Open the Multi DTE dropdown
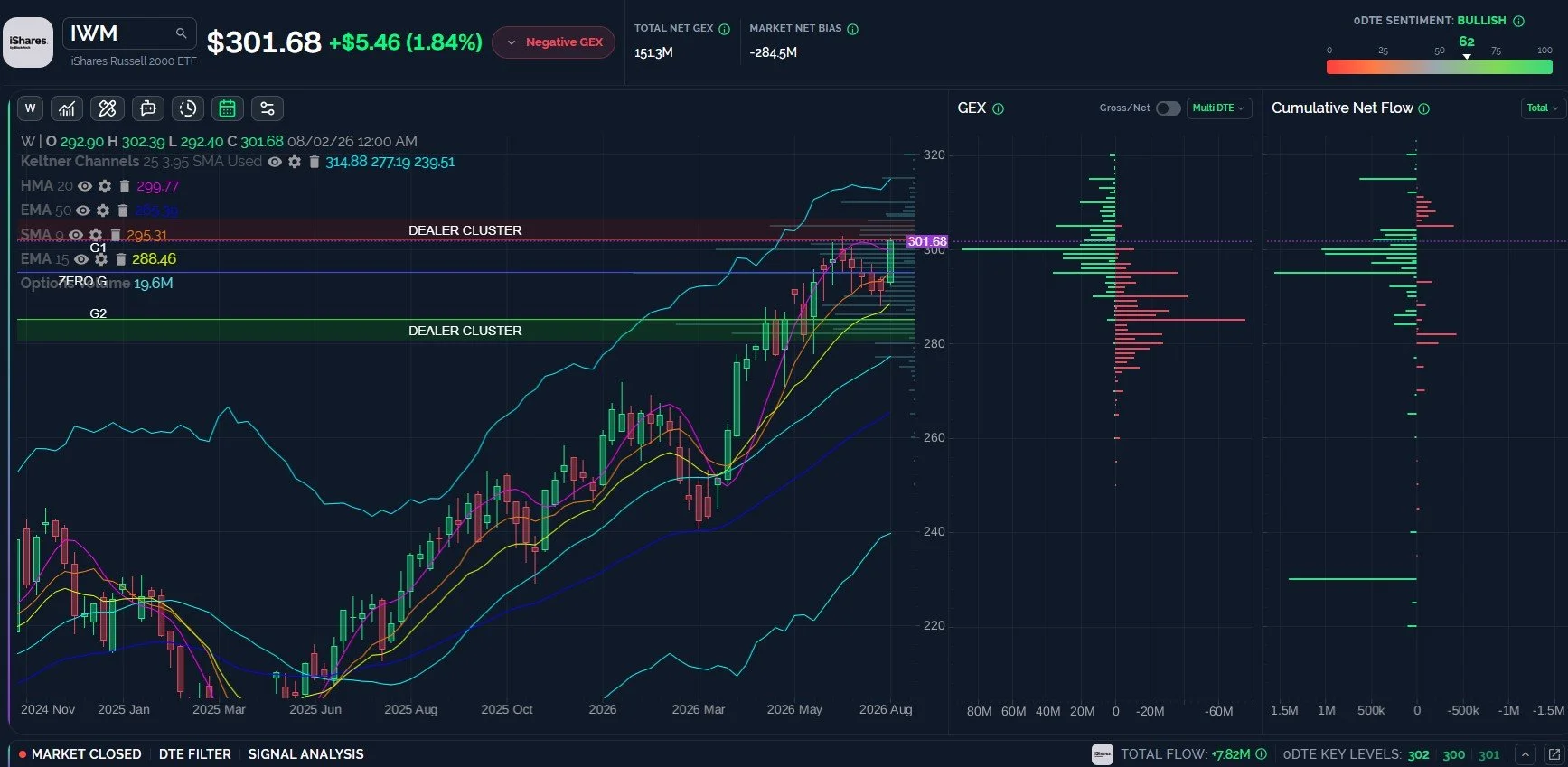The height and width of the screenshot is (767, 1568). 1218,108
